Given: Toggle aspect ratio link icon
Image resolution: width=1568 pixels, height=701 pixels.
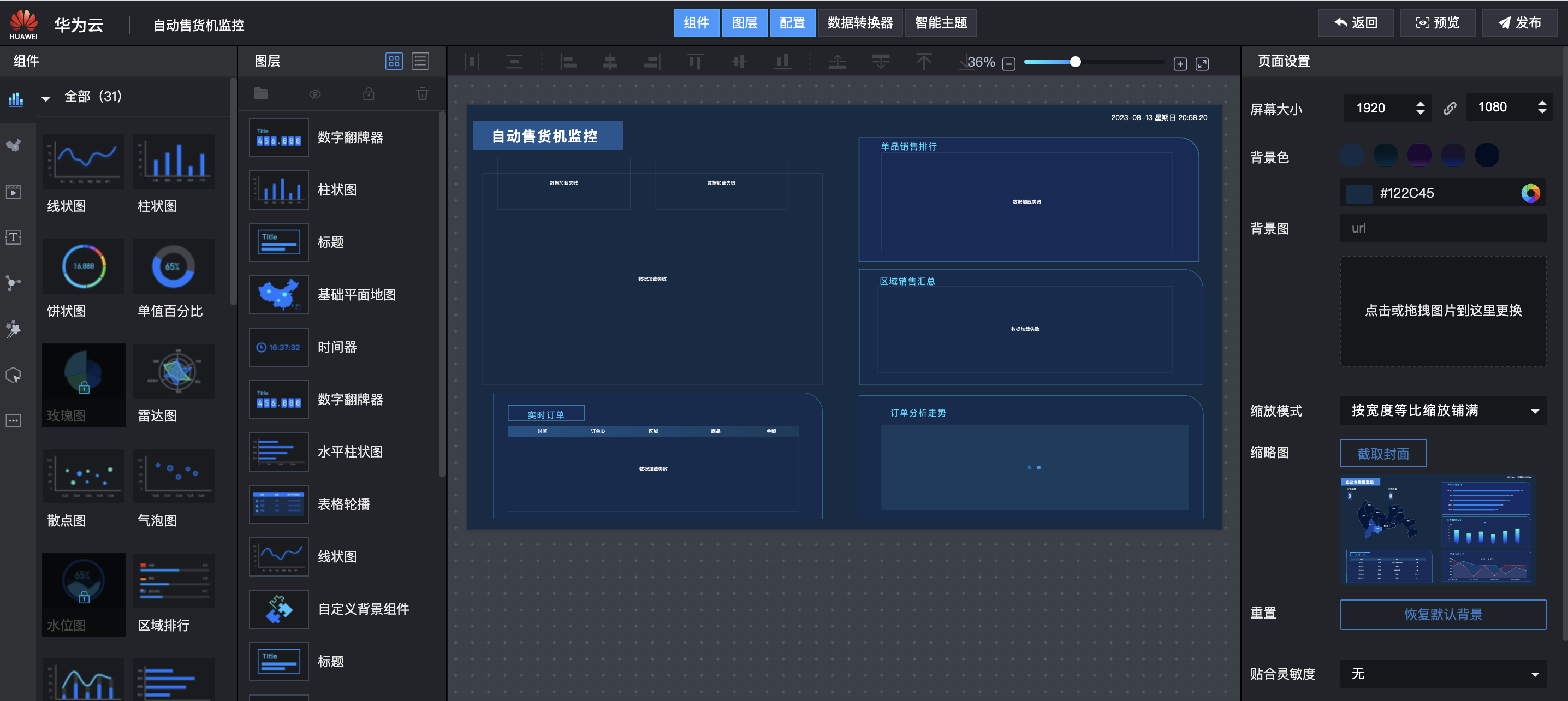Looking at the screenshot, I should tap(1450, 108).
